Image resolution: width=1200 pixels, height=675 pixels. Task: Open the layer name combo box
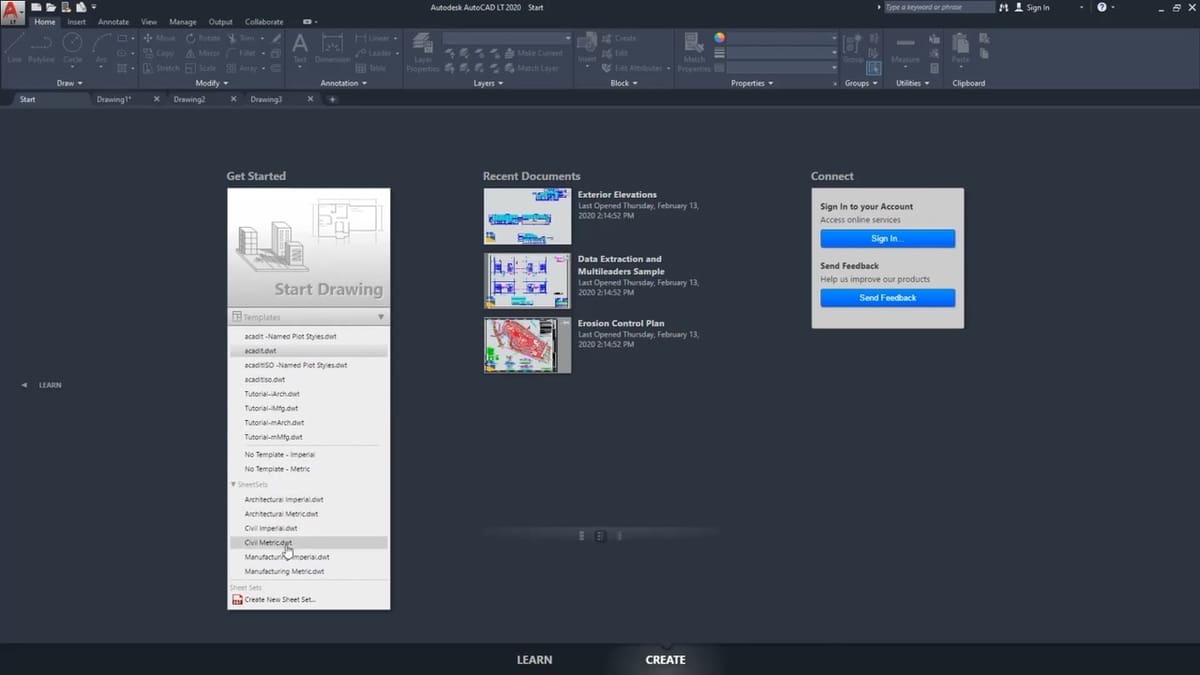pyautogui.click(x=507, y=38)
